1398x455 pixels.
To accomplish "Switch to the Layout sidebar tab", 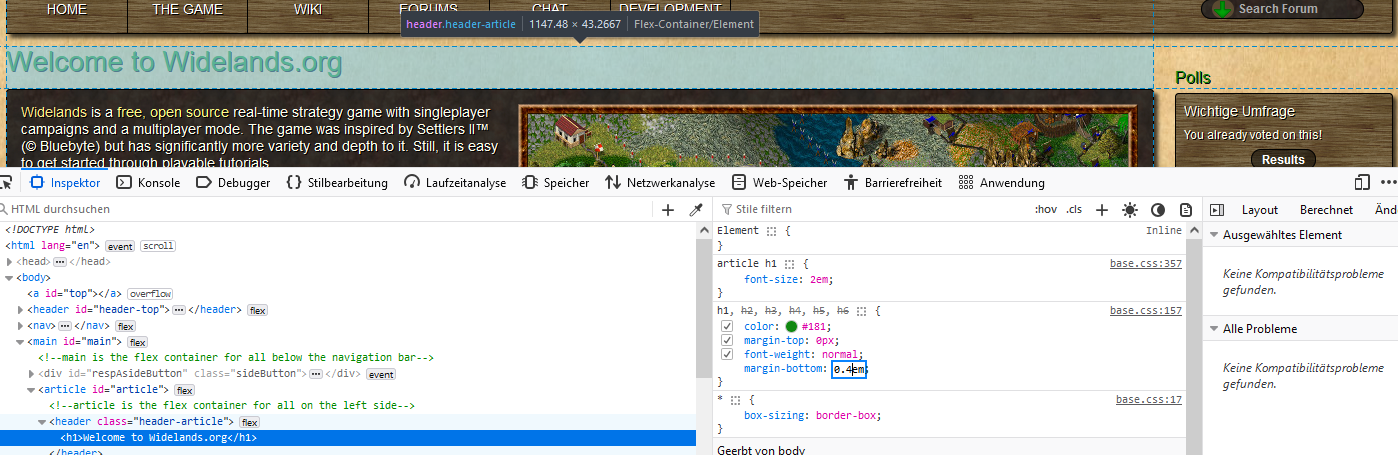I will tap(1260, 210).
